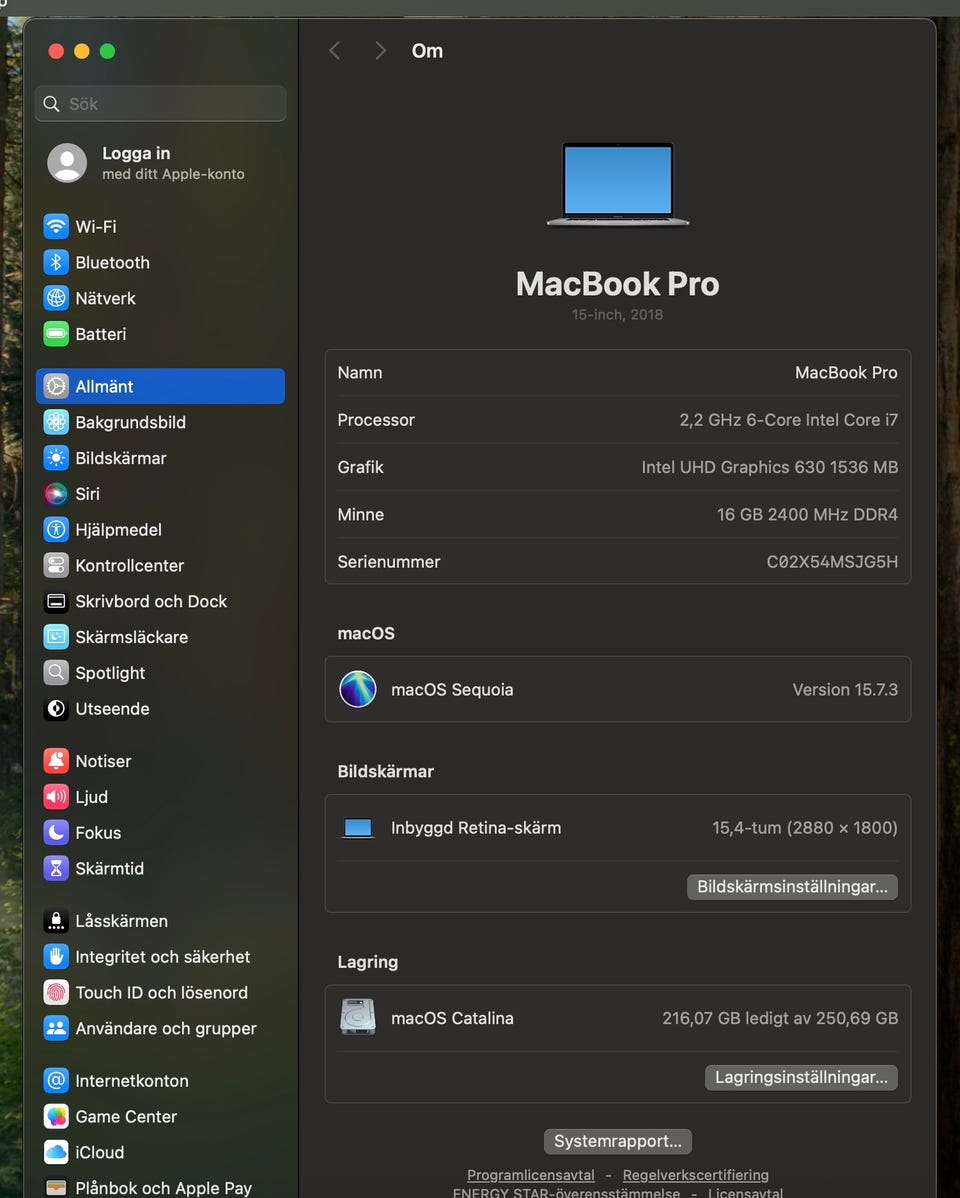The width and height of the screenshot is (960, 1198).
Task: Click the Notiser bell icon
Action: click(x=56, y=761)
